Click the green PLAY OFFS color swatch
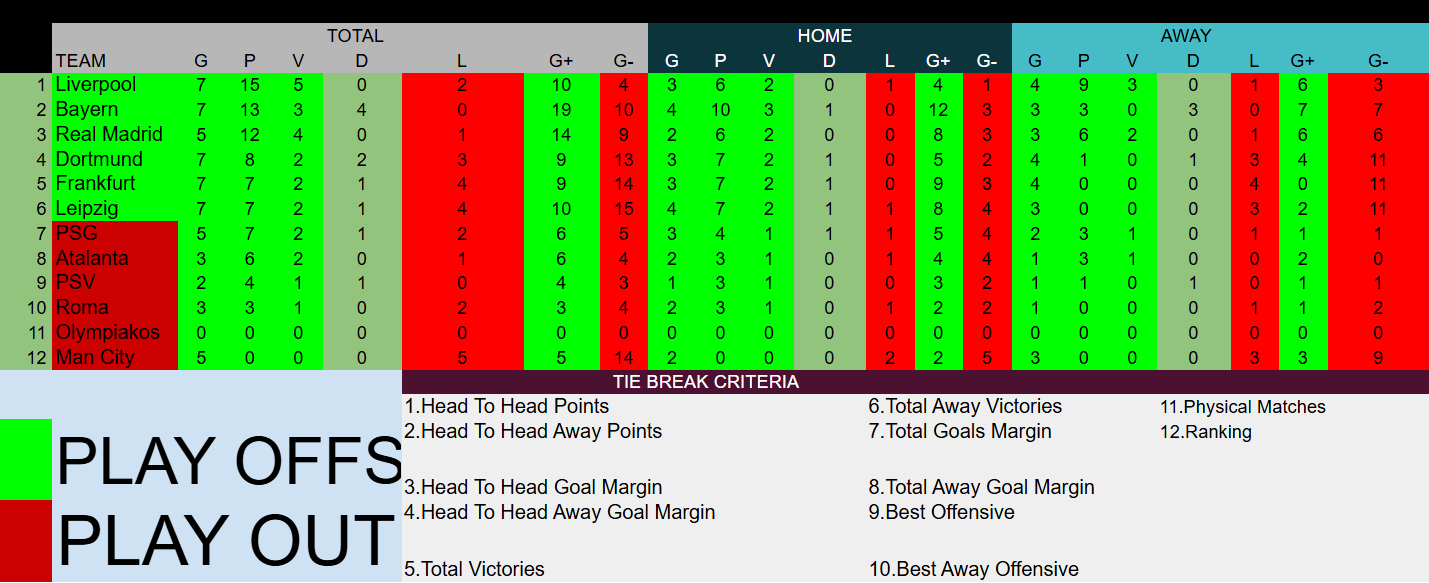The image size is (1429, 583). point(26,459)
